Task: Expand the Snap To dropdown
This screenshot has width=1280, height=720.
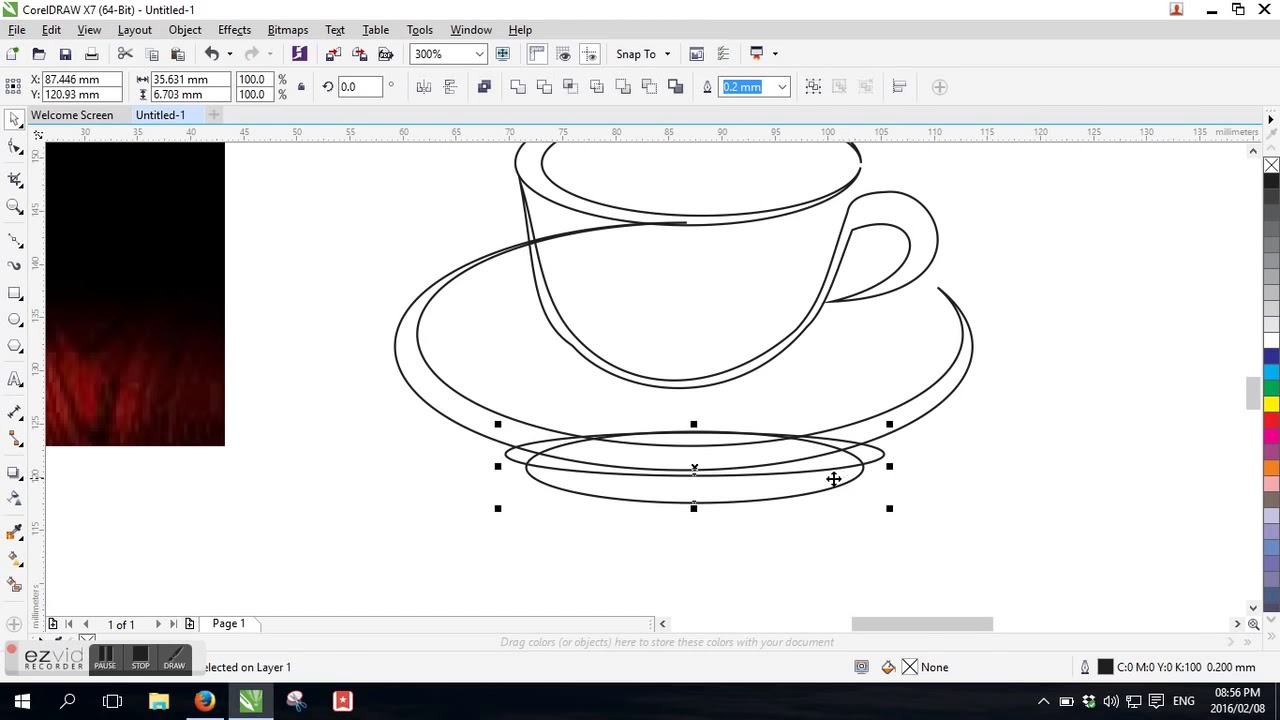Action: coord(667,54)
